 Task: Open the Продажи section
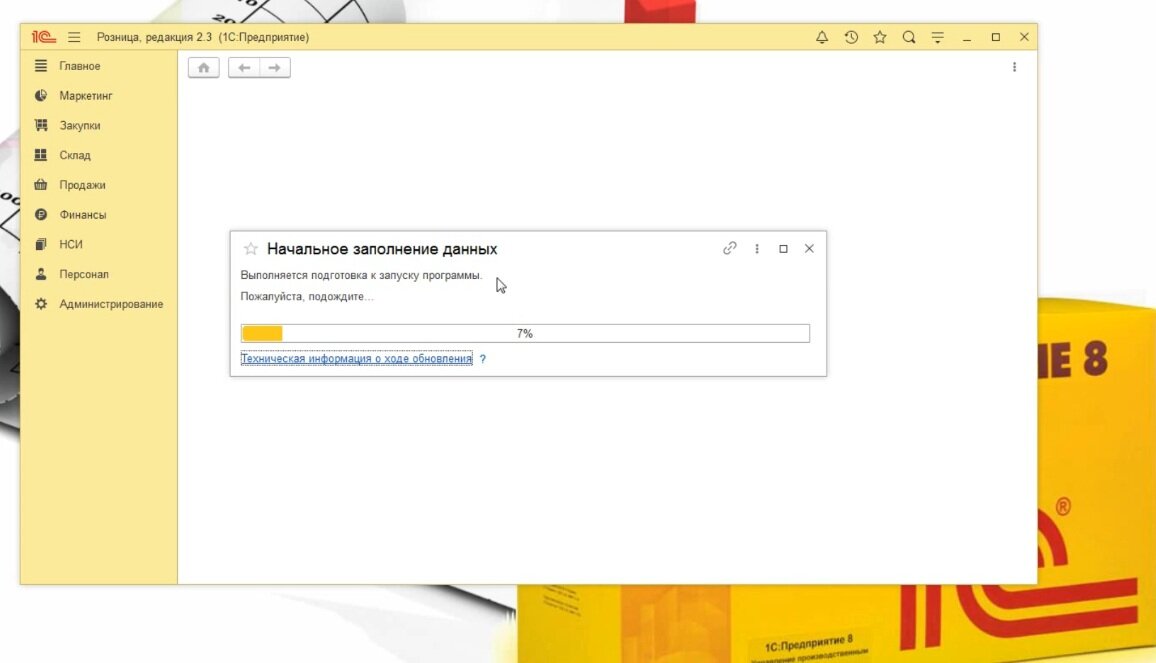(83, 185)
